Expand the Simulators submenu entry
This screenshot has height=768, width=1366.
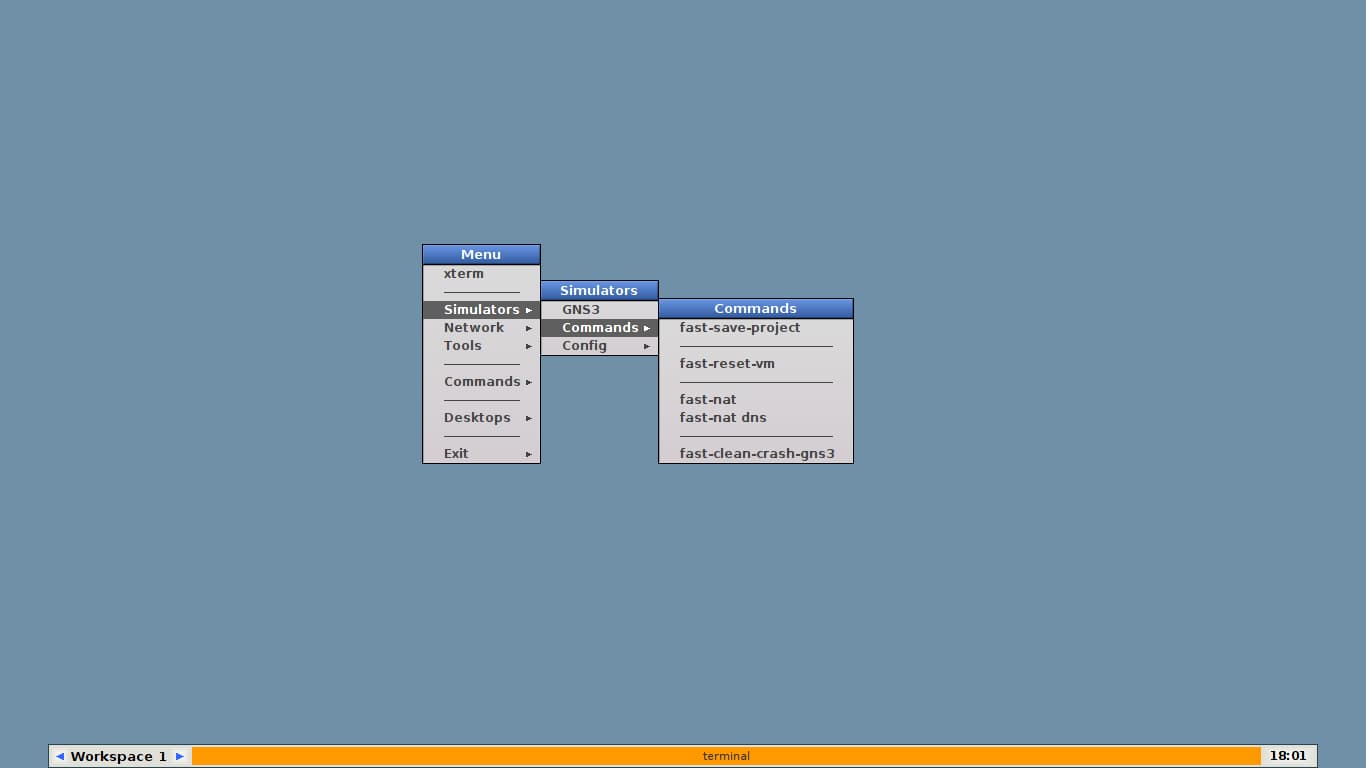[x=481, y=310]
